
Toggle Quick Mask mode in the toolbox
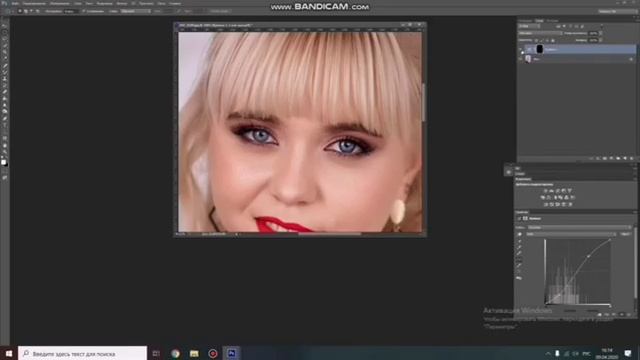[x=4, y=178]
